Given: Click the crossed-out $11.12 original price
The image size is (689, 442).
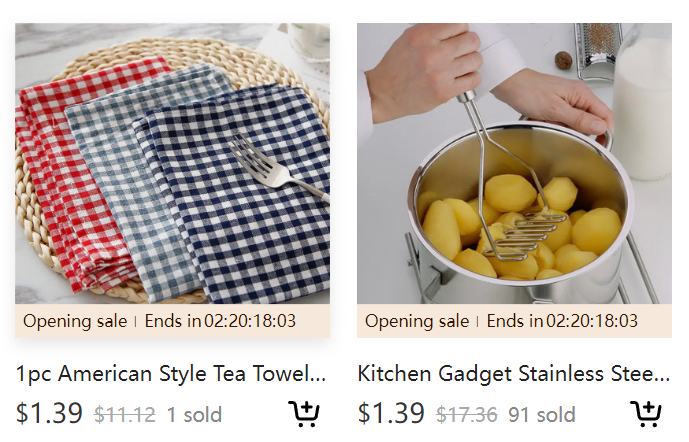Looking at the screenshot, I should point(125,414).
